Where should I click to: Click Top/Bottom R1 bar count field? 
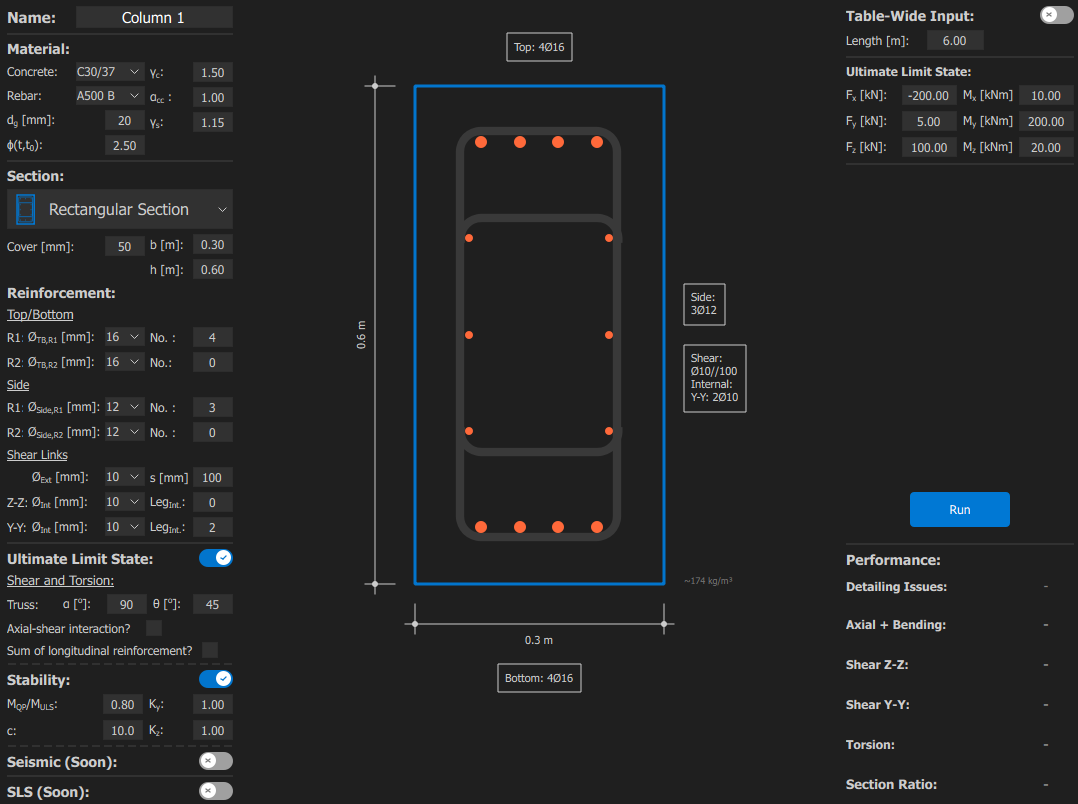(212, 337)
